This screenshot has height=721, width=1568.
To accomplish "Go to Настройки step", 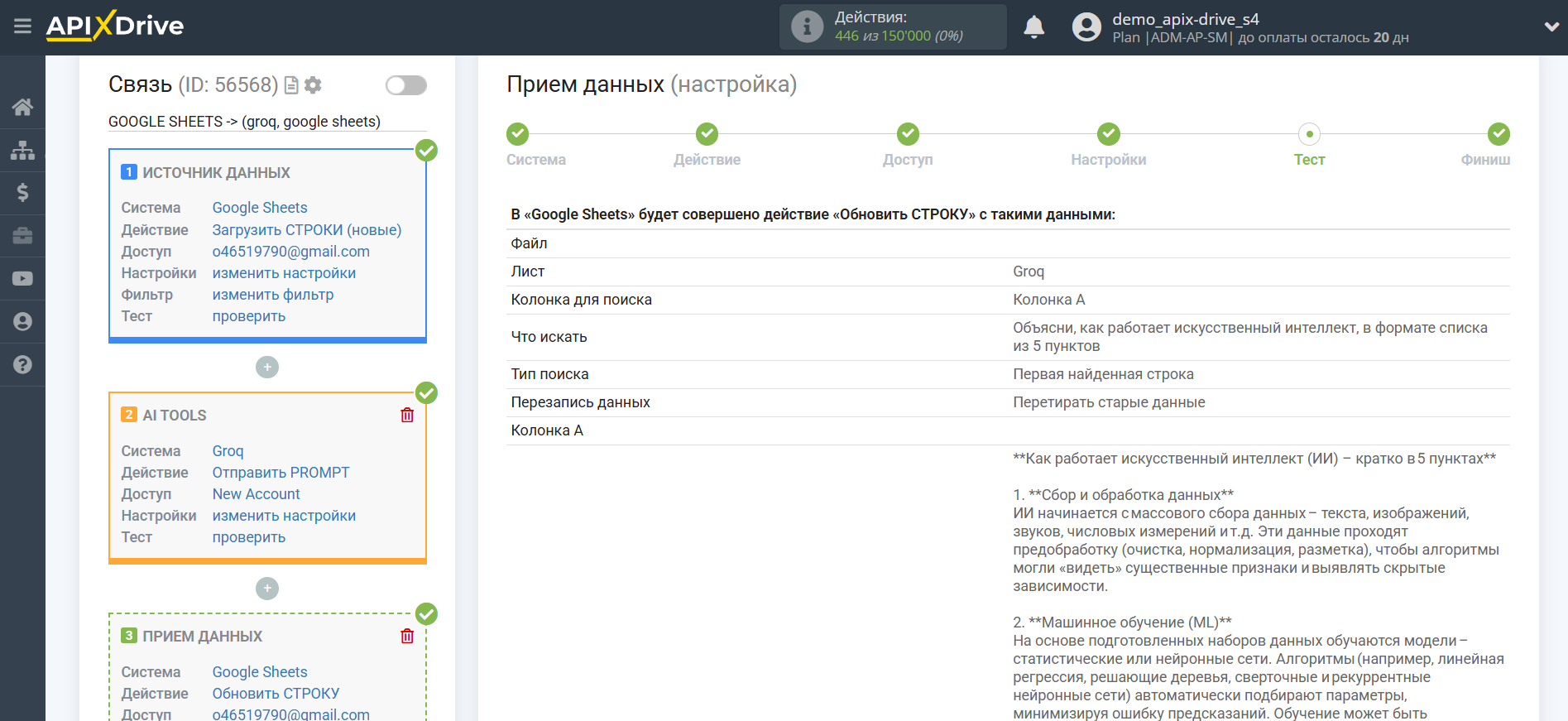I will click(x=1109, y=134).
